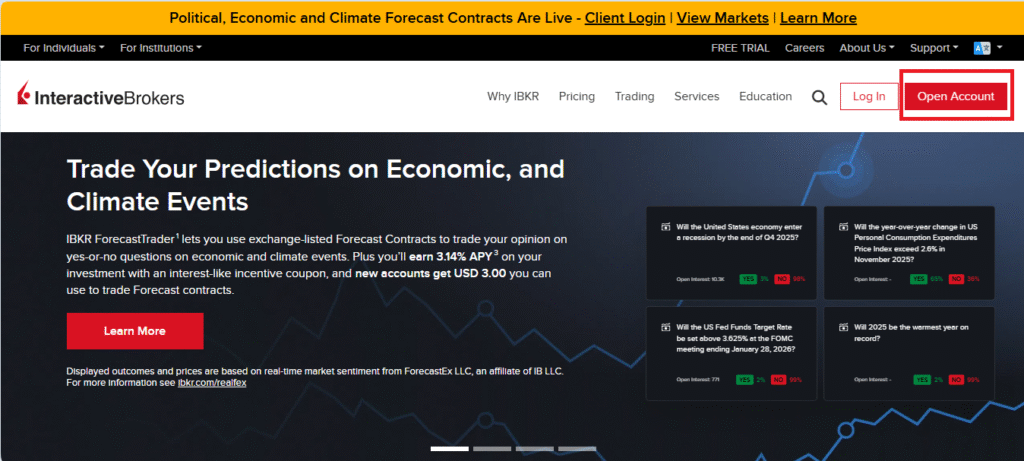Go to the third carousel slide indicator
The width and height of the screenshot is (1024, 461).
pyautogui.click(x=534, y=449)
